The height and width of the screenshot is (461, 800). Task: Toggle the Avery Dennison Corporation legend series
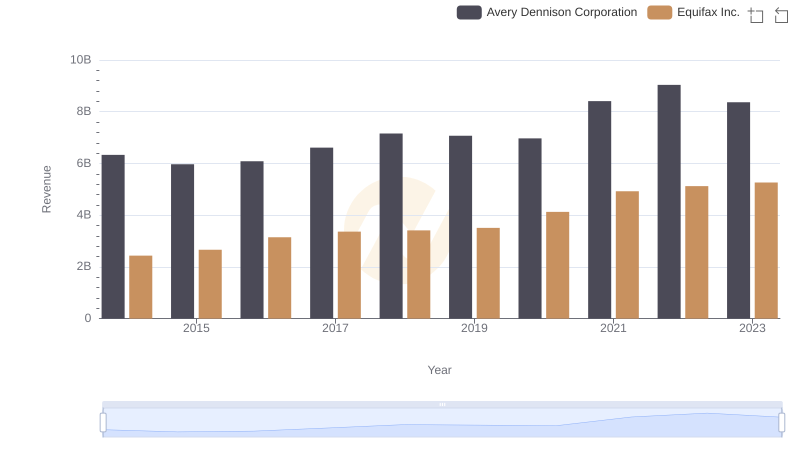pos(547,12)
